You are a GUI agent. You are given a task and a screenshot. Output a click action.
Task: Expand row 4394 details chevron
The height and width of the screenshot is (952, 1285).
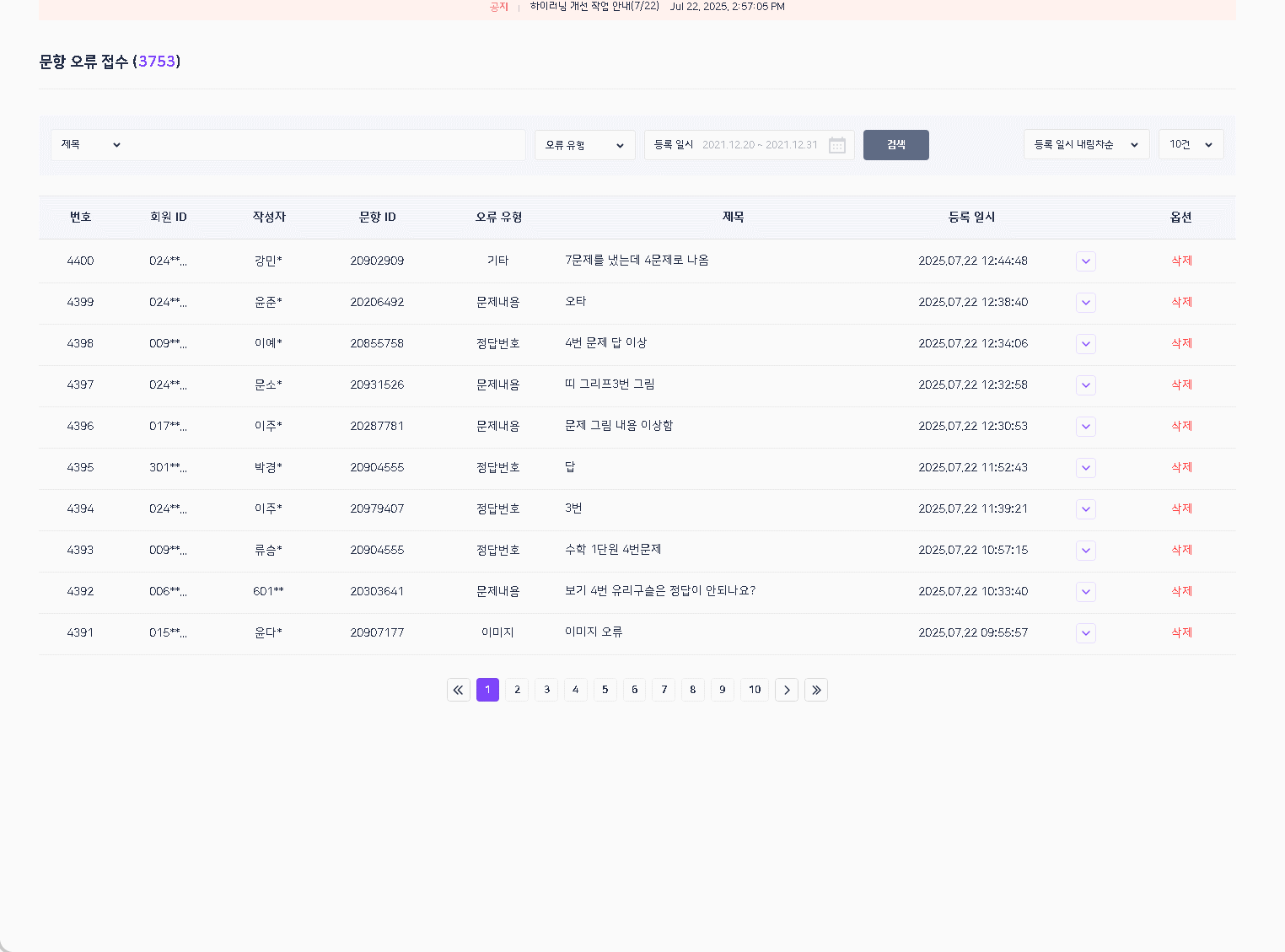[x=1085, y=509]
